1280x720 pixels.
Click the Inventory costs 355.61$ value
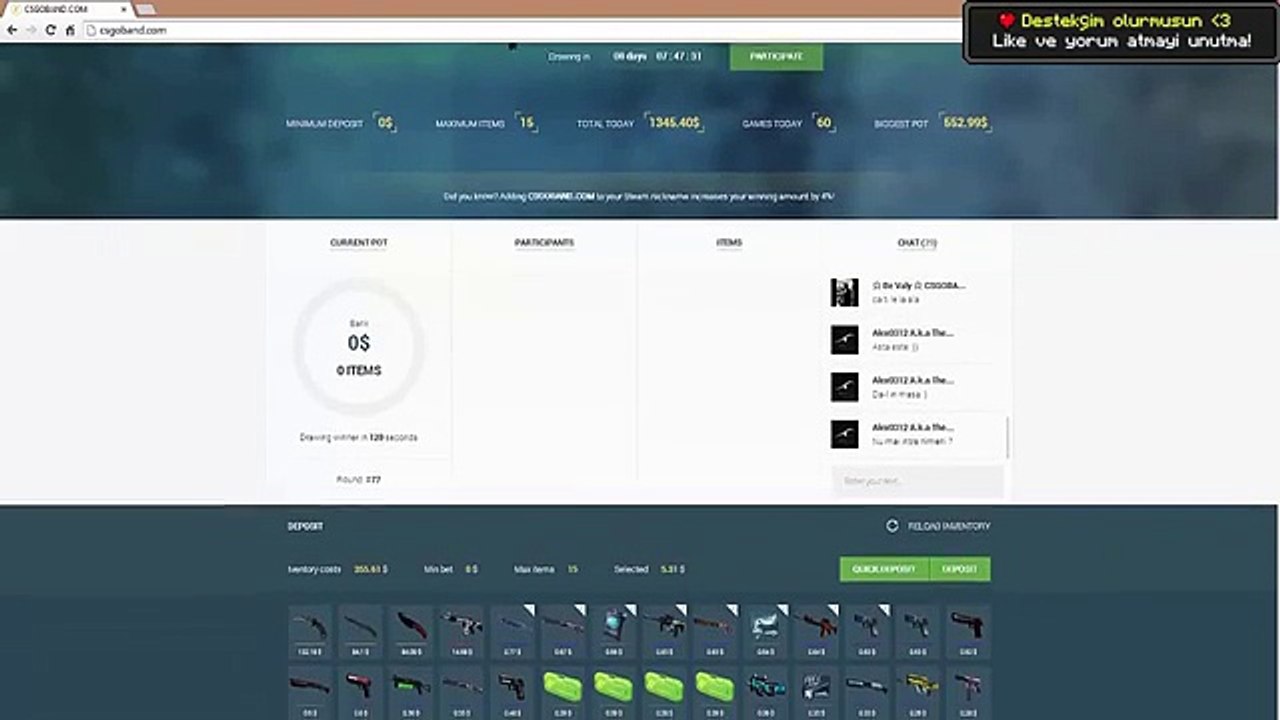click(370, 569)
